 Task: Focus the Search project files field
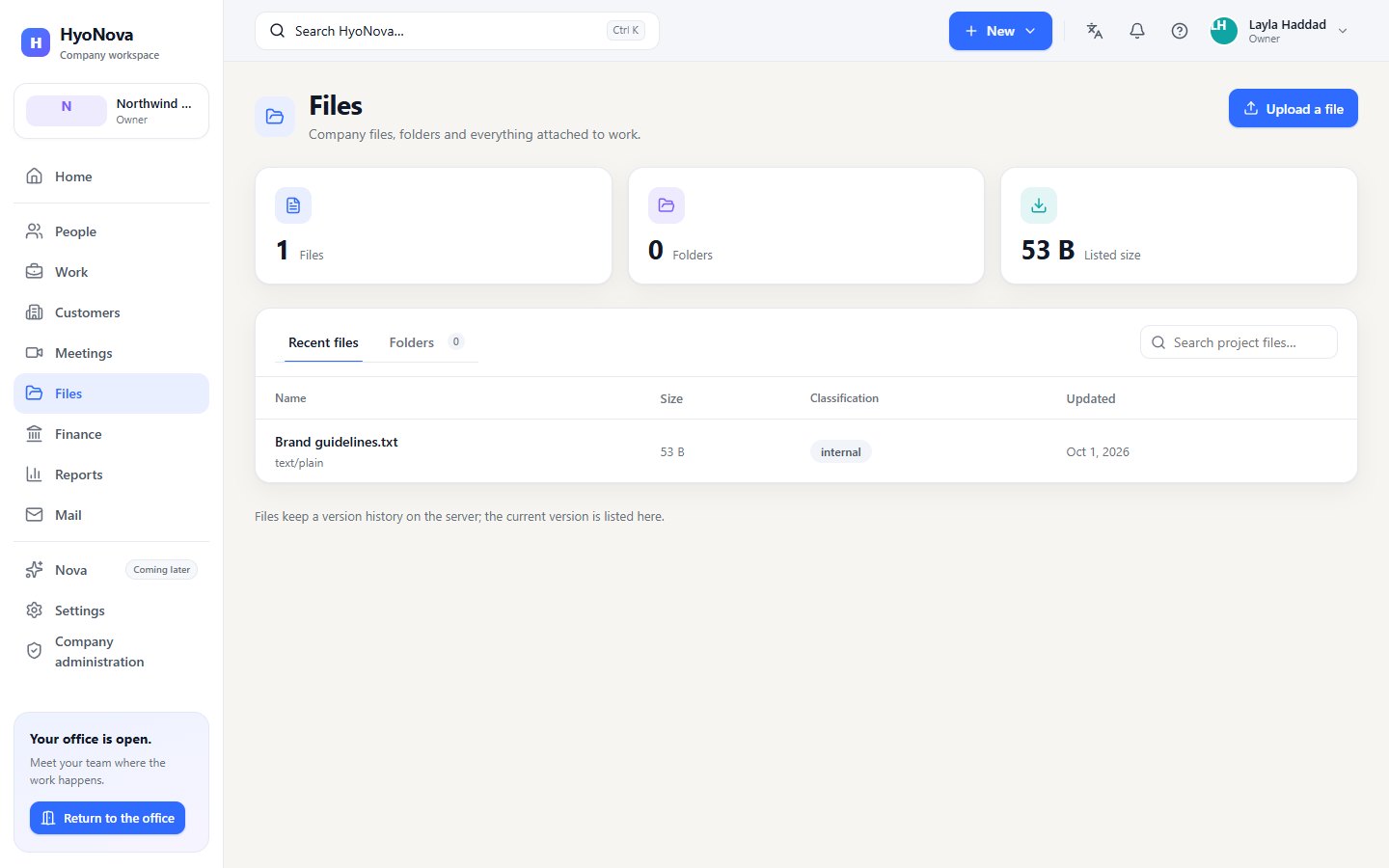click(x=1239, y=342)
